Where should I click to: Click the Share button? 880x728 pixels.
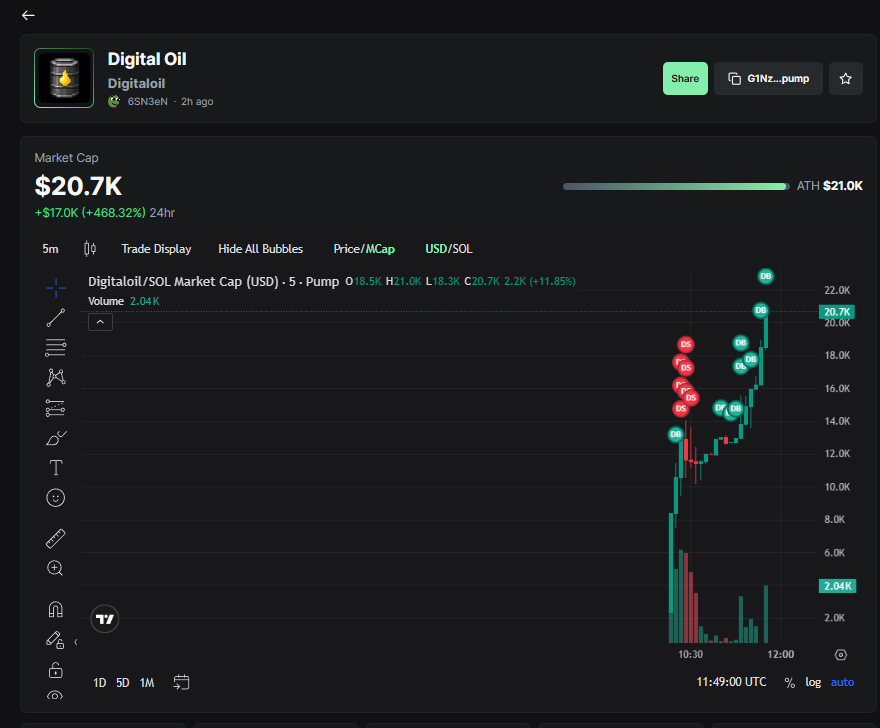point(685,79)
